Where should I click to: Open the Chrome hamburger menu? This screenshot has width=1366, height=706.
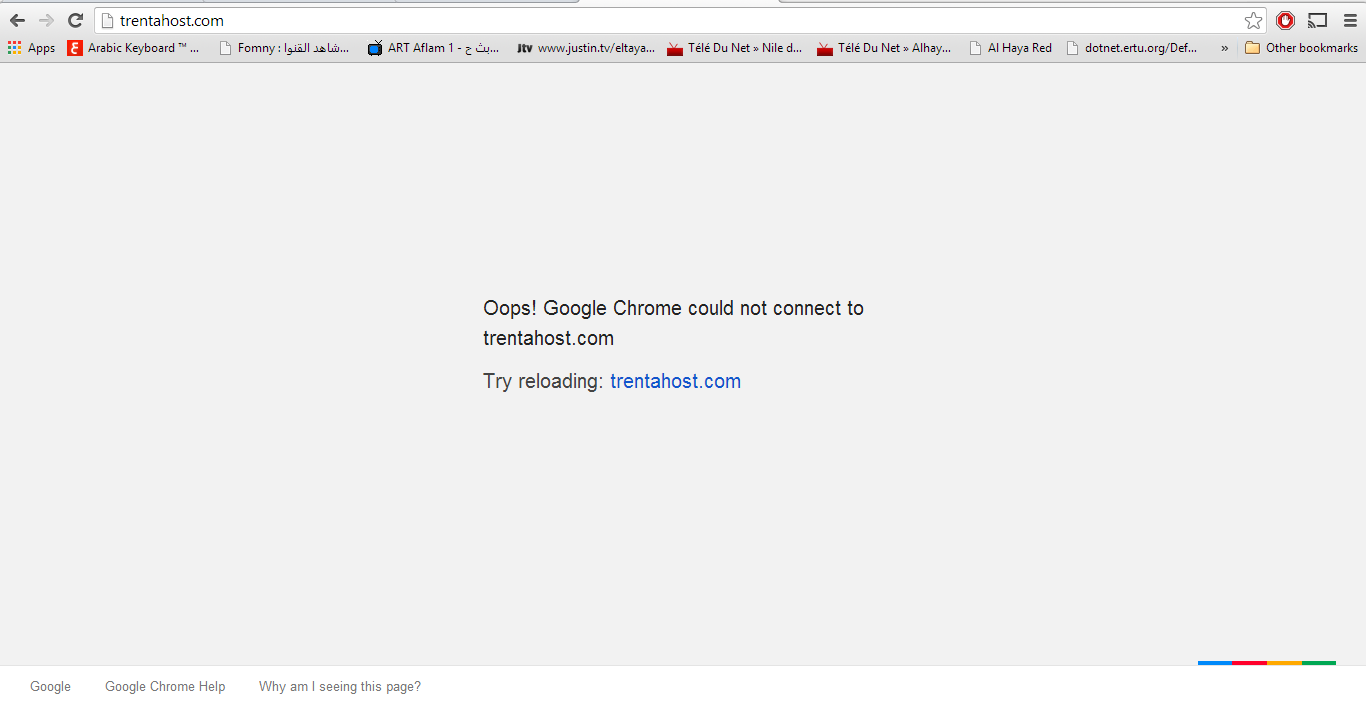point(1350,20)
